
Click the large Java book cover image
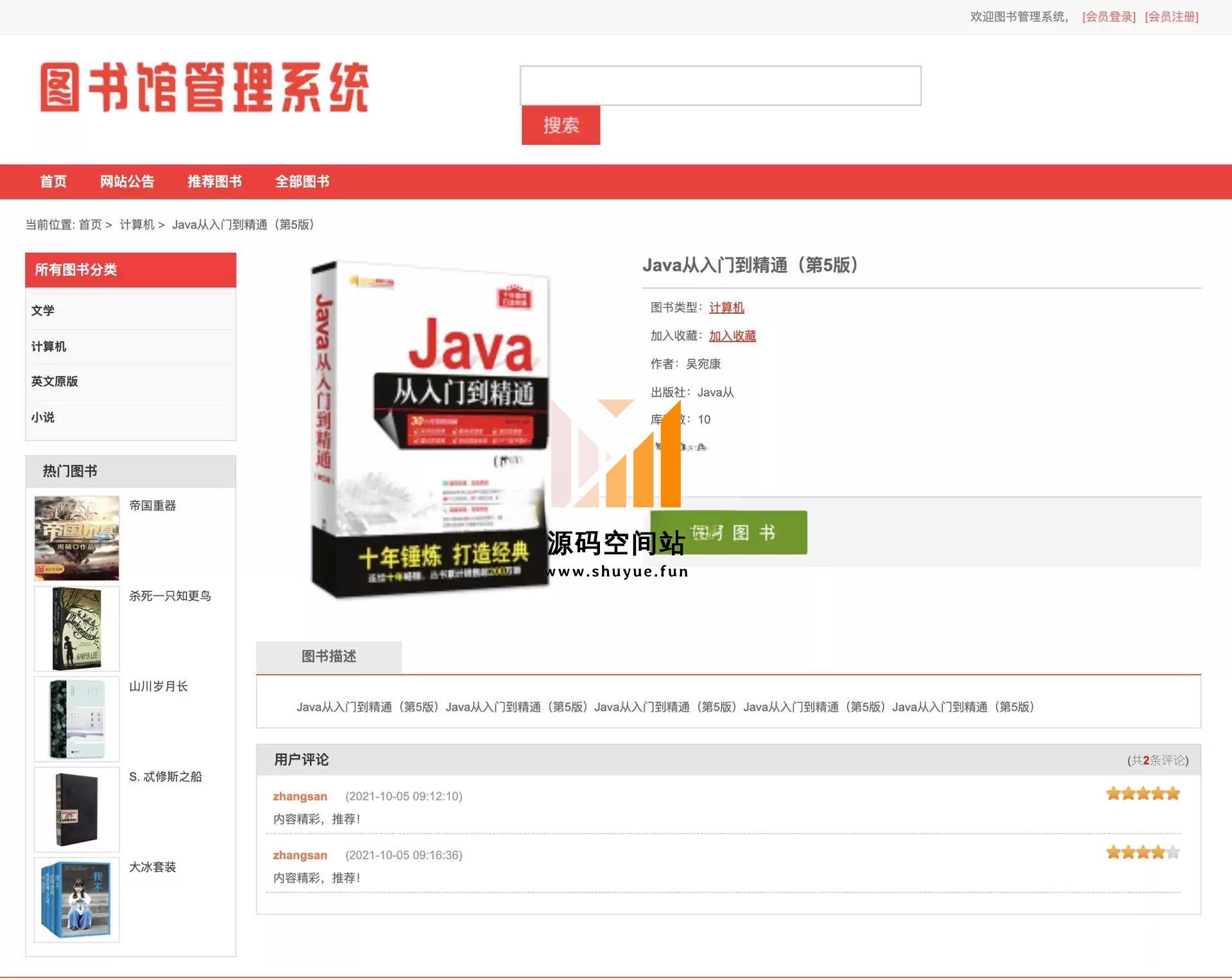[x=430, y=429]
